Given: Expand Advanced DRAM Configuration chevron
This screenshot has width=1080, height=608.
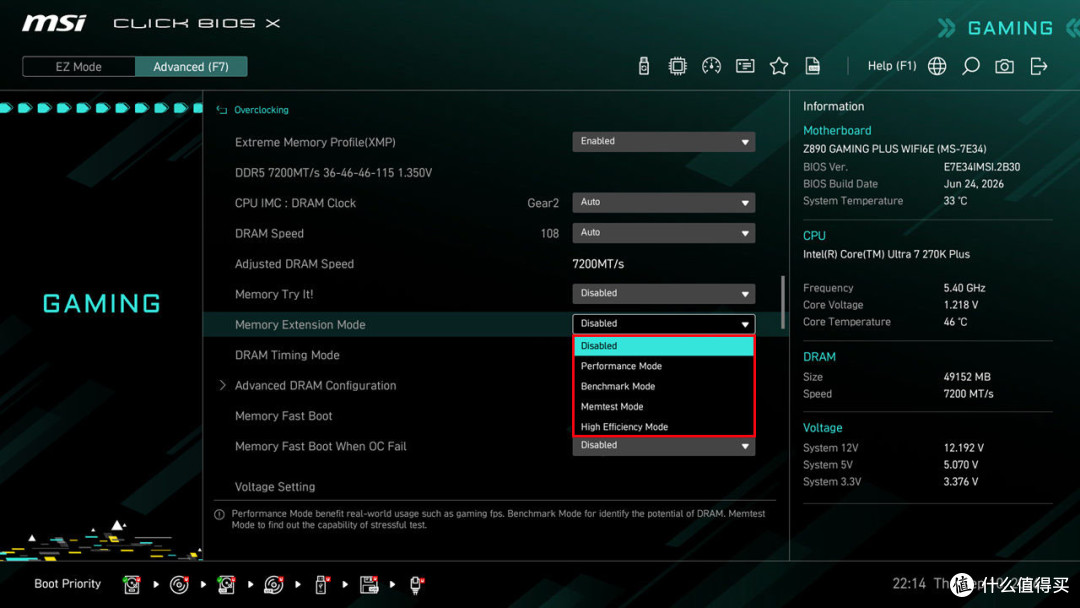Looking at the screenshot, I should click(222, 386).
